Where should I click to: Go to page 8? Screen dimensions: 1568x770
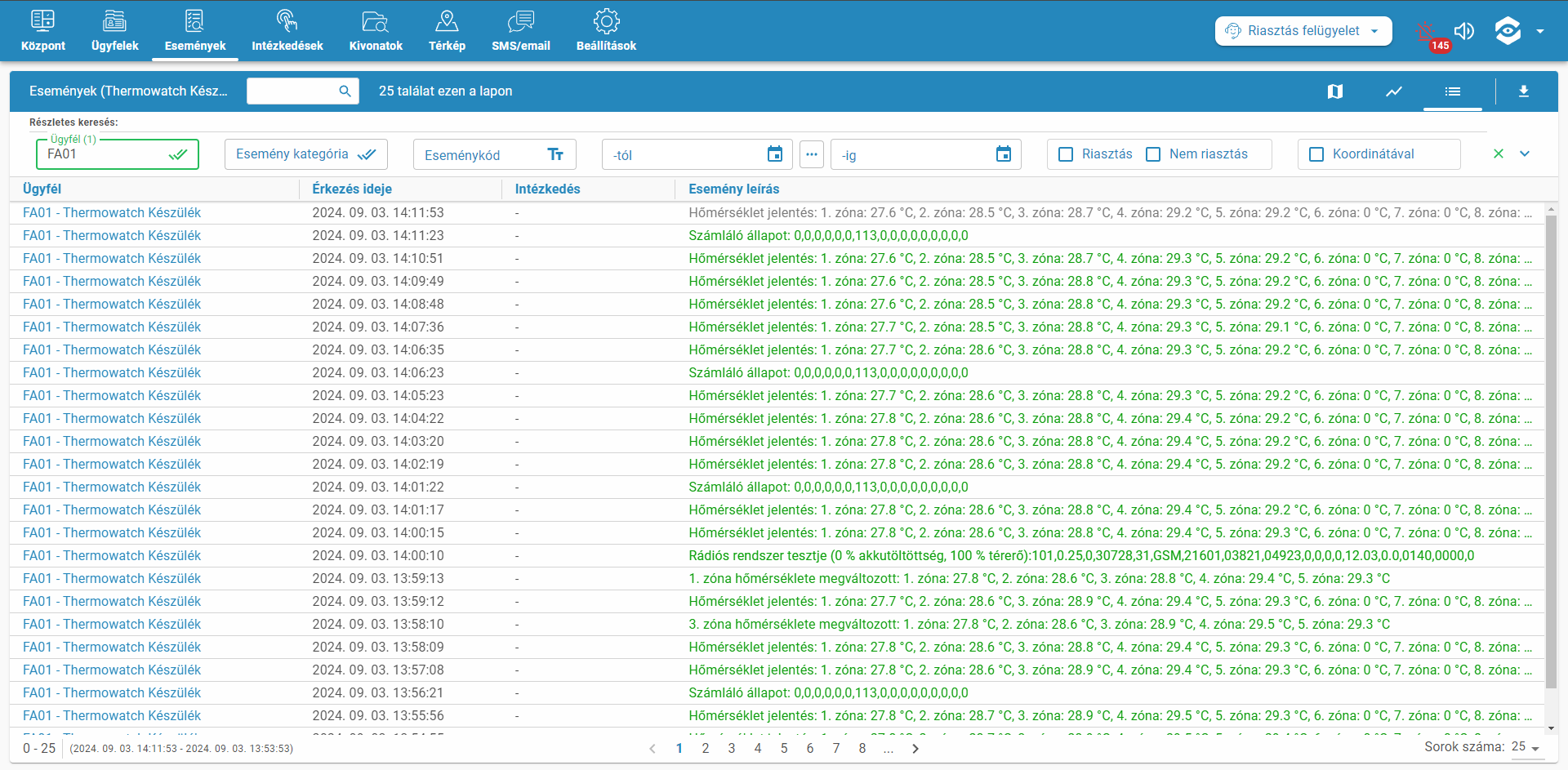pyautogui.click(x=862, y=748)
